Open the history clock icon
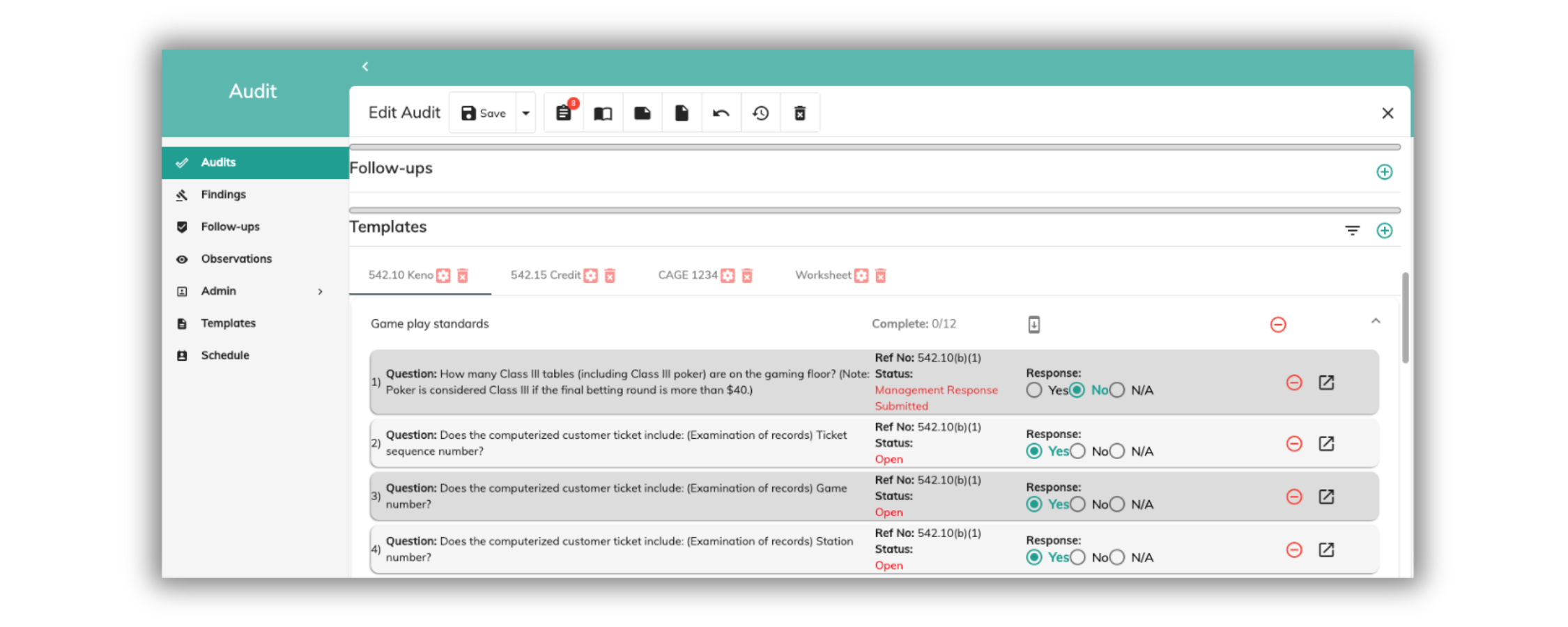 click(760, 113)
